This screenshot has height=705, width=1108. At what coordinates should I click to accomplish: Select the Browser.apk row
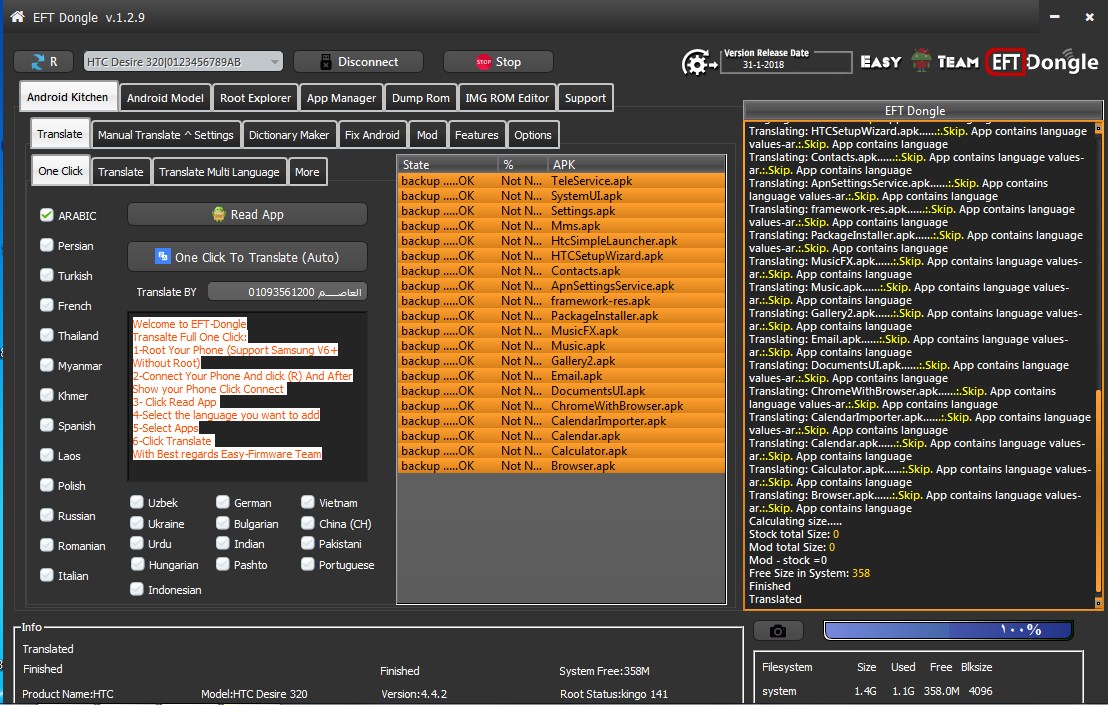coord(562,466)
